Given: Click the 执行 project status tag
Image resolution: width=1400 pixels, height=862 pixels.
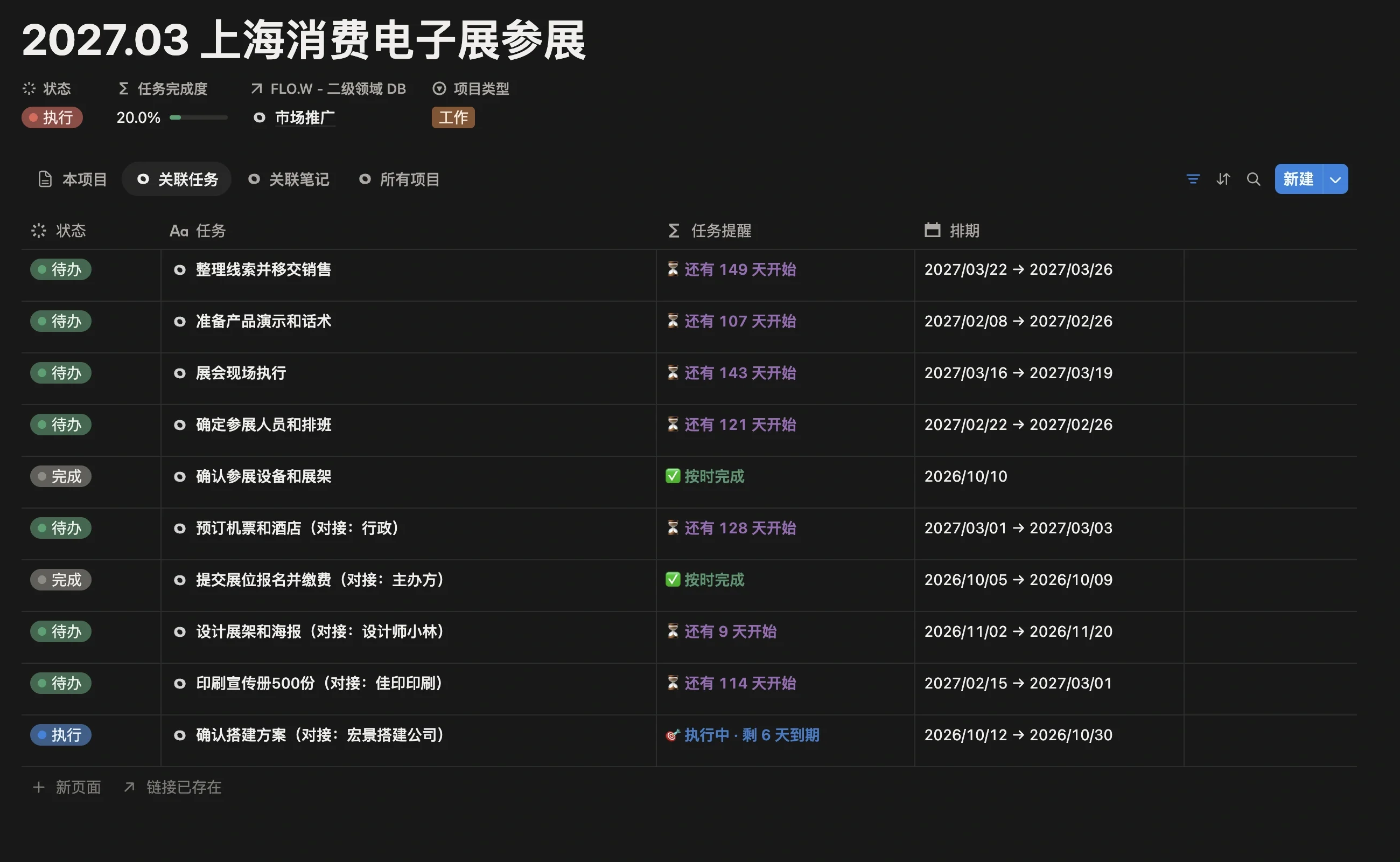Looking at the screenshot, I should [52, 117].
